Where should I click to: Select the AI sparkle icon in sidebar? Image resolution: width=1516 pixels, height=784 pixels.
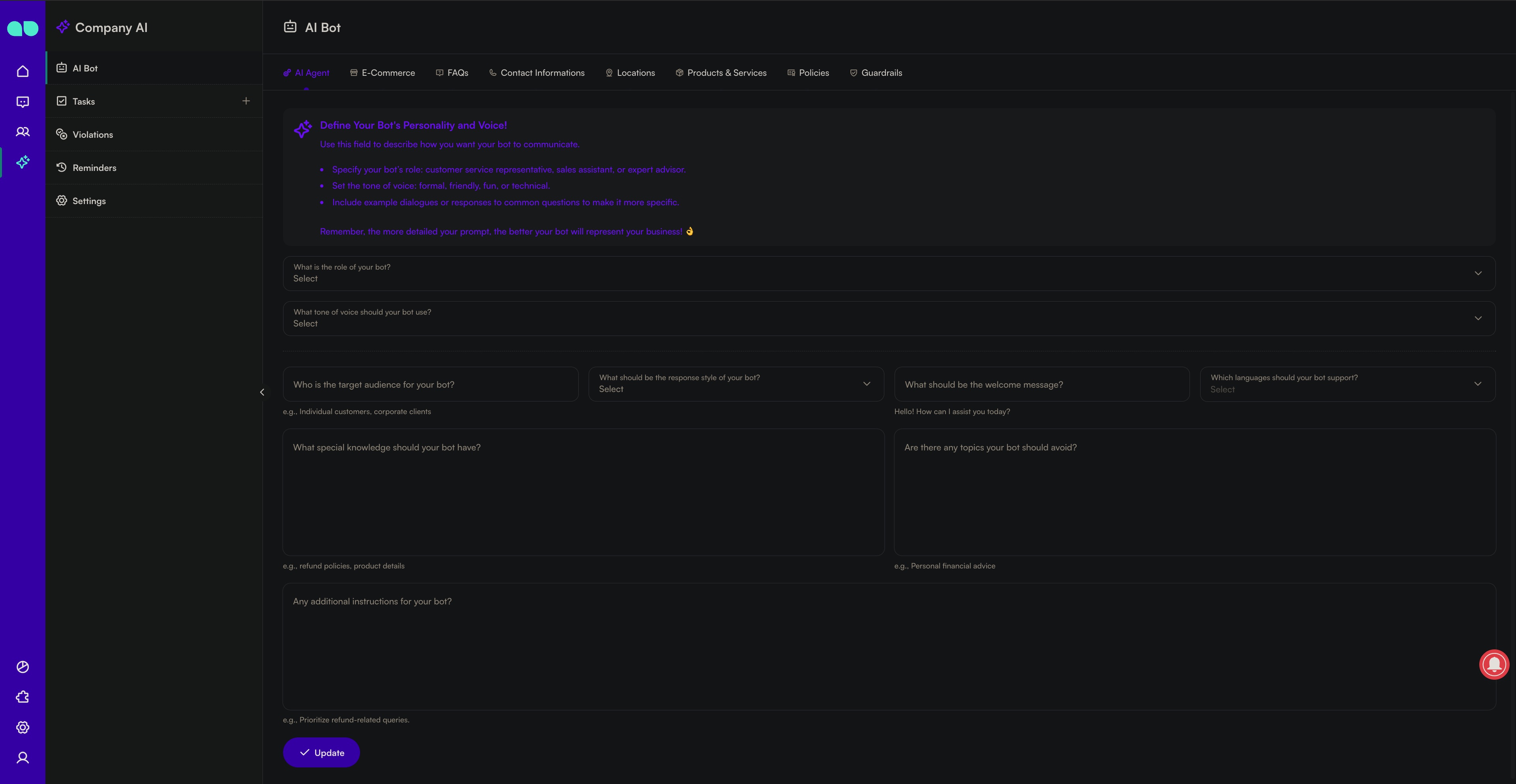(x=23, y=163)
